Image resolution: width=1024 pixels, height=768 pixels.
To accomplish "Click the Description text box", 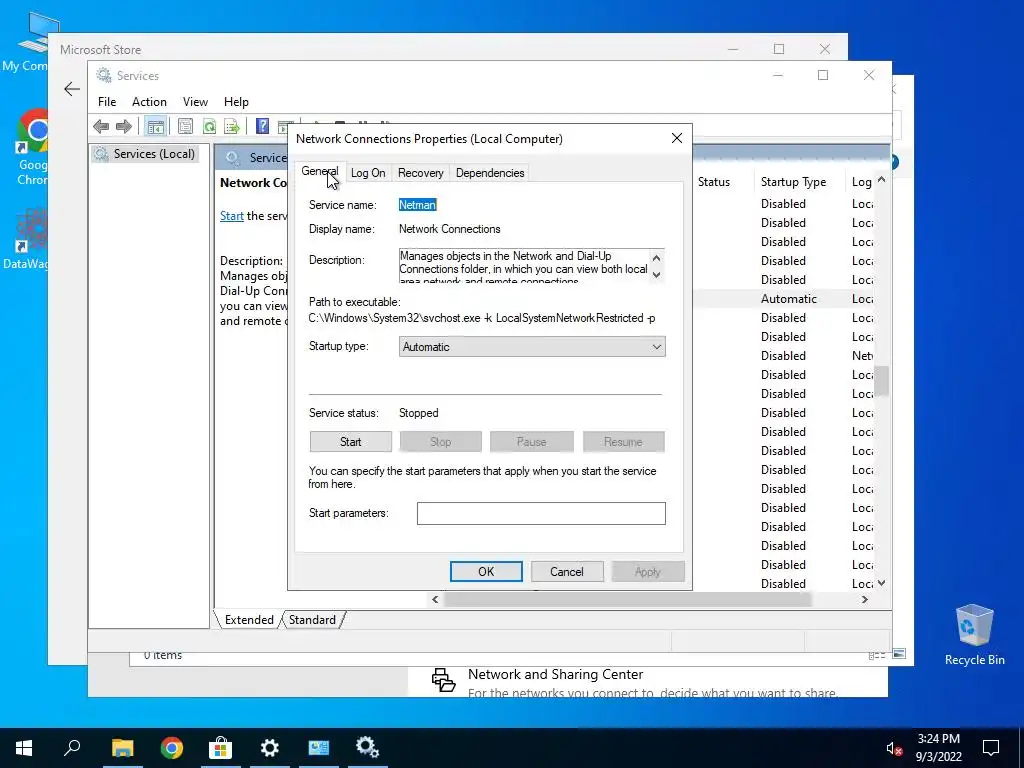I will pos(532,265).
